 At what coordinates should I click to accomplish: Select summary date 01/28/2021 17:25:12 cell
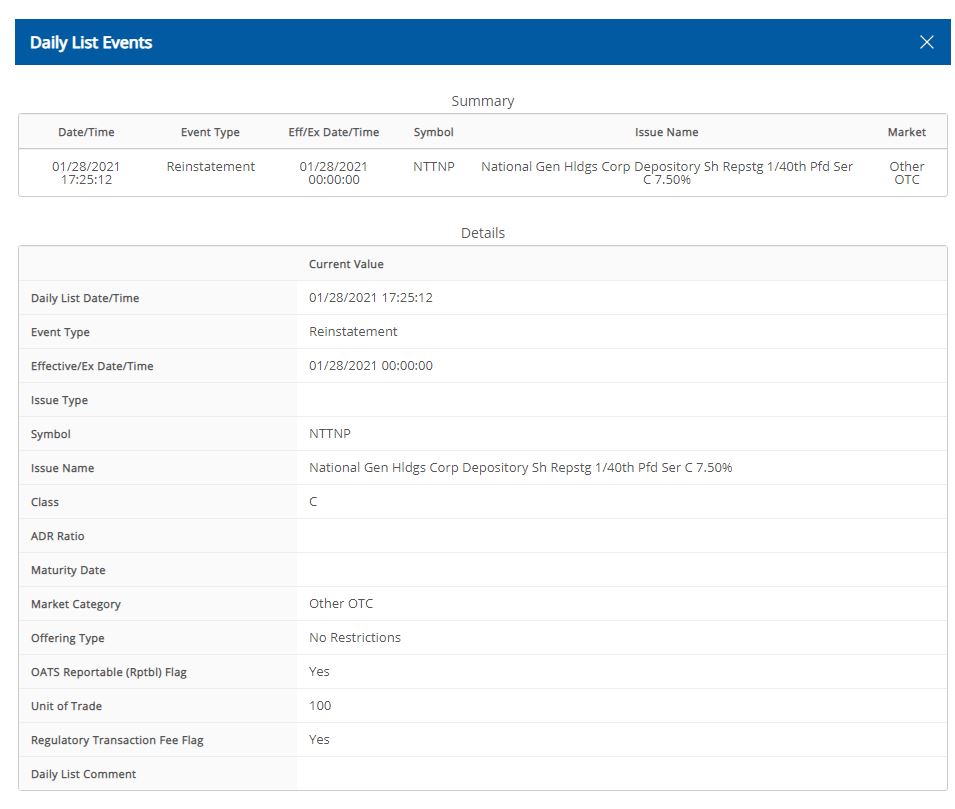pos(86,173)
